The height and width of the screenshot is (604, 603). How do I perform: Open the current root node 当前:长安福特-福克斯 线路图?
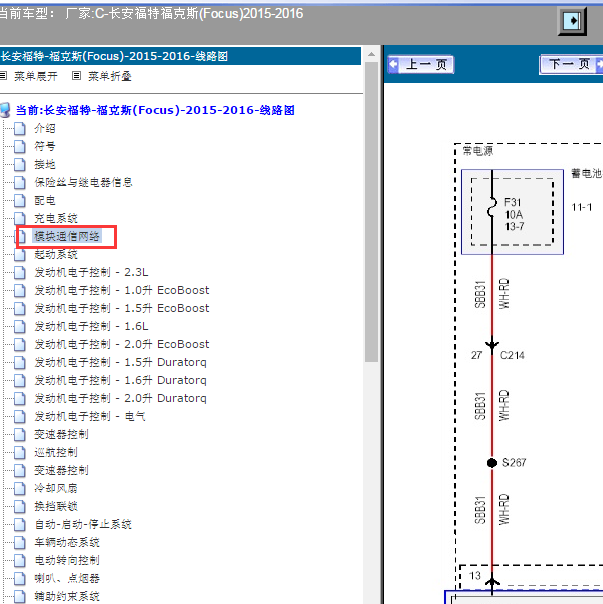click(155, 110)
